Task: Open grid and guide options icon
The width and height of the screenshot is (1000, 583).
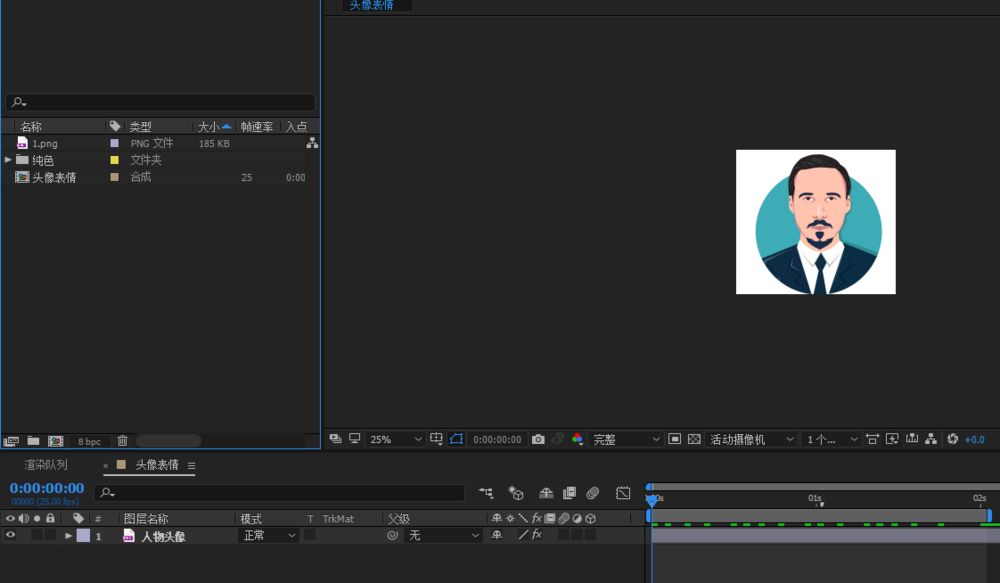Action: [x=436, y=439]
